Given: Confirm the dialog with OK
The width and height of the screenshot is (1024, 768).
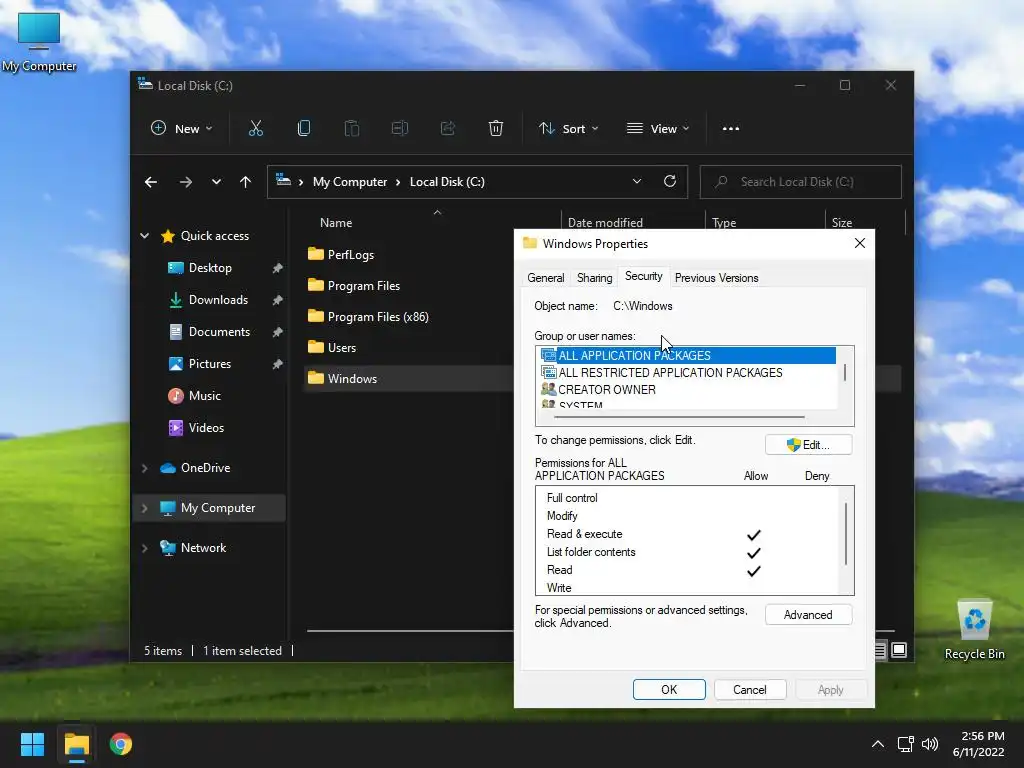Looking at the screenshot, I should click(669, 690).
